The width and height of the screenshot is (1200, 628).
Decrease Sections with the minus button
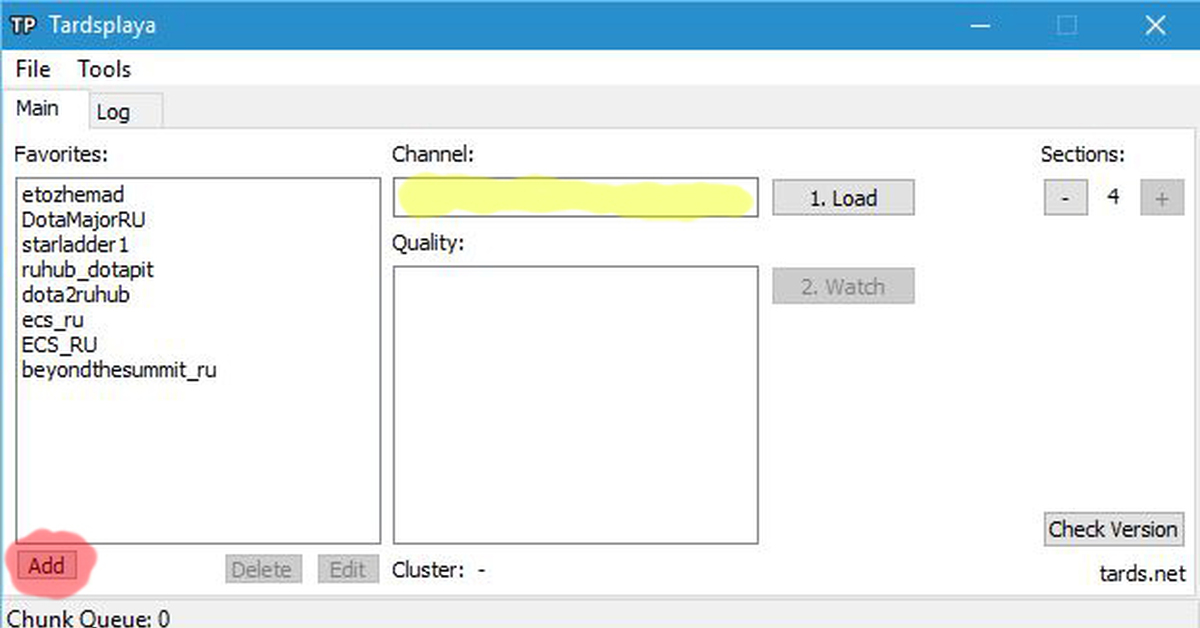tap(1065, 198)
